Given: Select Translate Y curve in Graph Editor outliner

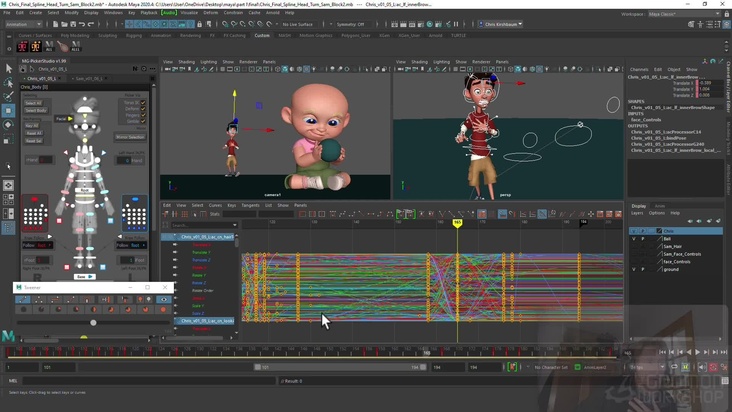Looking at the screenshot, I should (201, 252).
